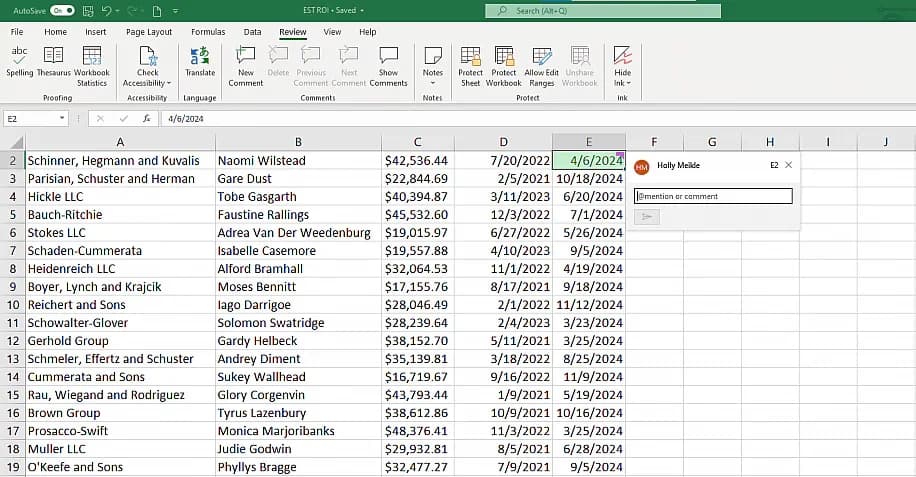Open the Hide Ink dropdown
Viewport: 916px width, 477px height.
622,83
